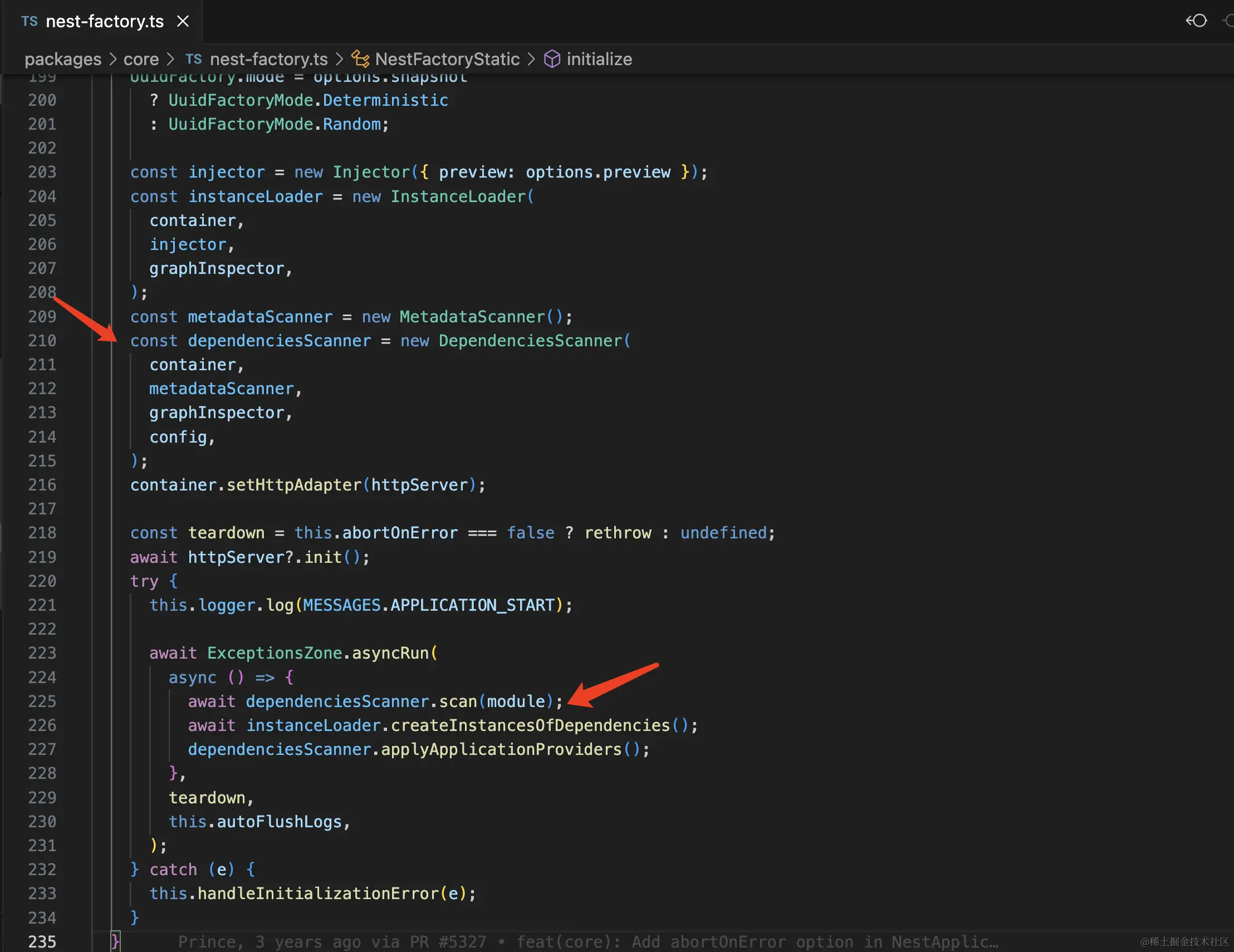This screenshot has width=1234, height=952.
Task: Click the chevron after NestFactoryStatic breadcrumb
Action: click(x=531, y=60)
